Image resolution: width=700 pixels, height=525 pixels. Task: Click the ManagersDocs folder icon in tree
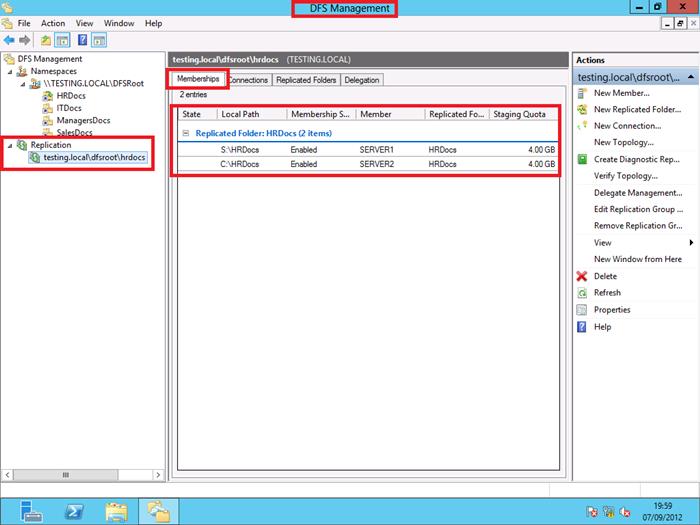click(x=48, y=121)
